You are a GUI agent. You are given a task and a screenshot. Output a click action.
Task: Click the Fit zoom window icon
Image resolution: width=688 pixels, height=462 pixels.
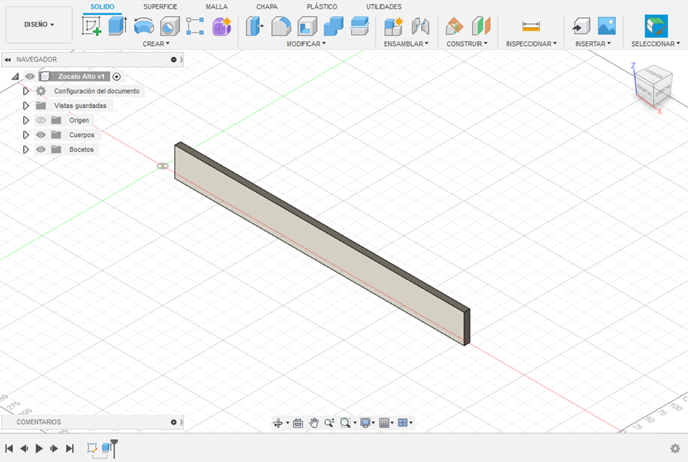pyautogui.click(x=345, y=423)
